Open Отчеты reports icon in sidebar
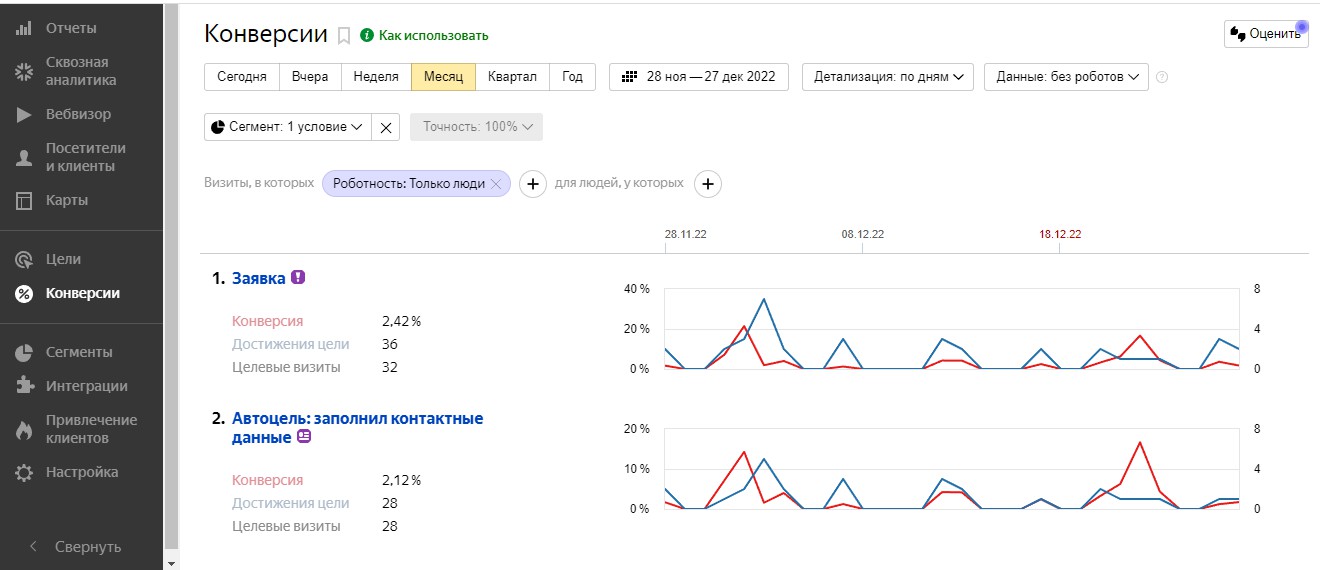This screenshot has height=570, width=1320. [24, 28]
